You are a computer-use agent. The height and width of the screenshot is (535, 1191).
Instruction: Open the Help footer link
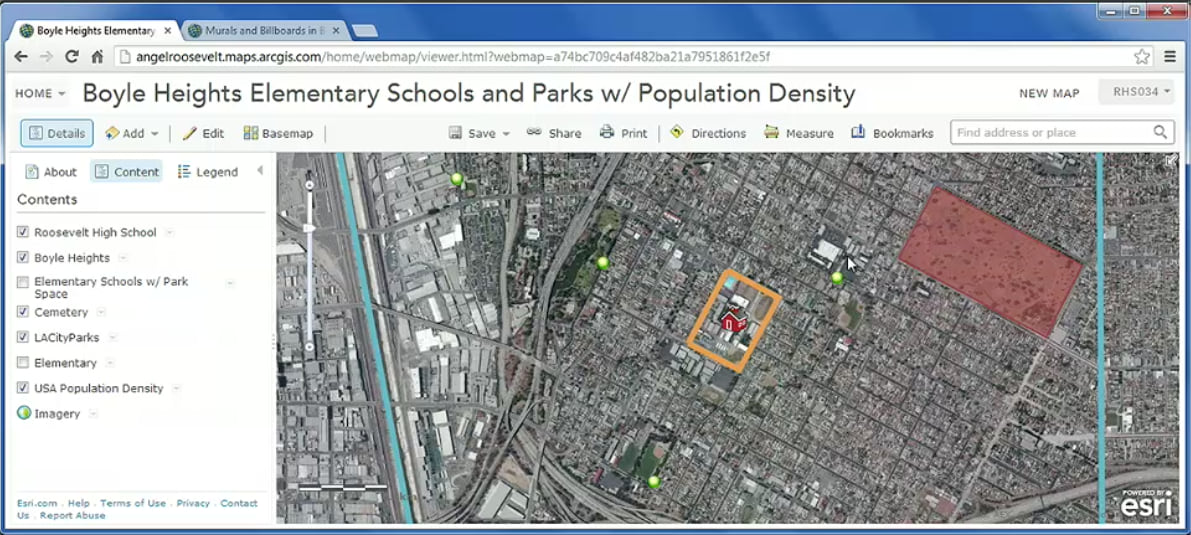tap(78, 503)
